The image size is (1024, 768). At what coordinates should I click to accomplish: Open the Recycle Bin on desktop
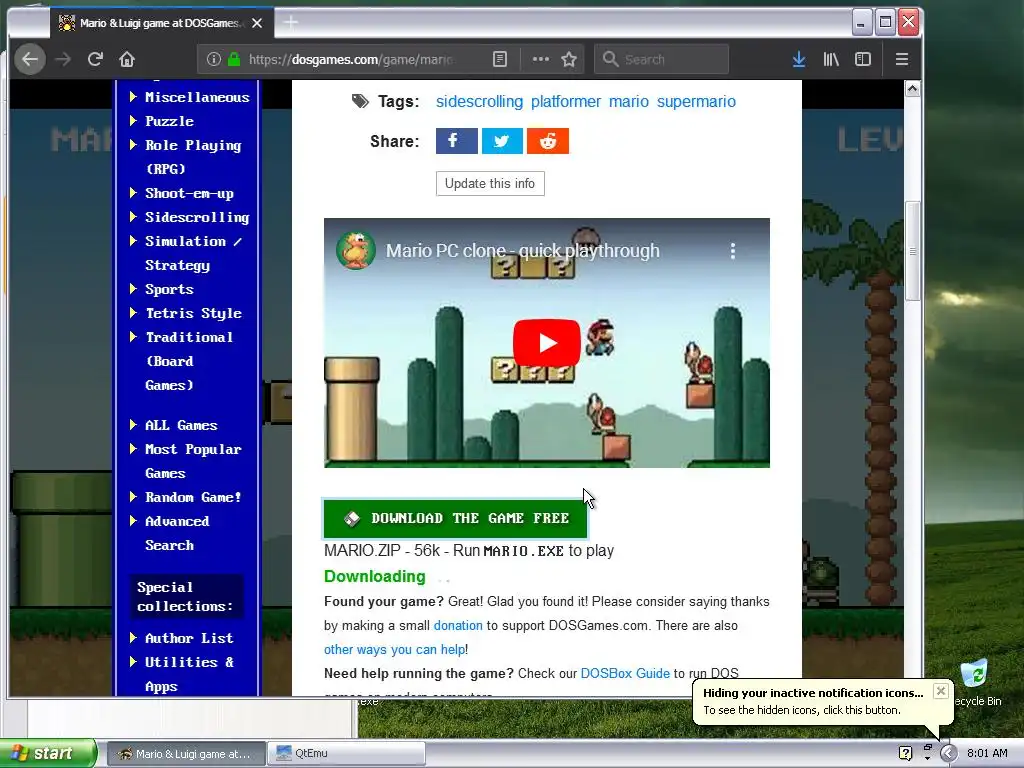pos(975,682)
